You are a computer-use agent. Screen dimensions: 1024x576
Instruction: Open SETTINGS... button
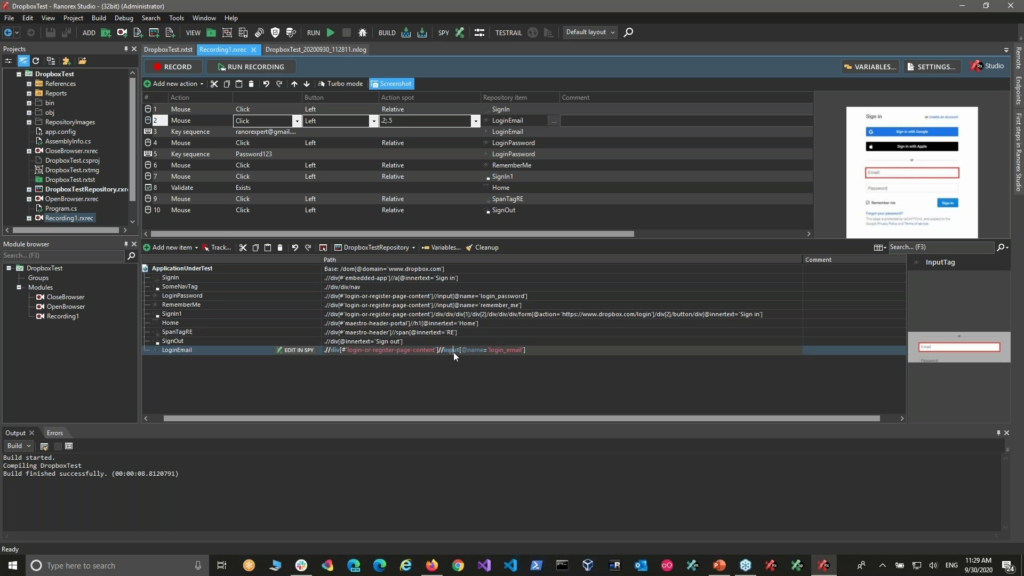(x=931, y=67)
